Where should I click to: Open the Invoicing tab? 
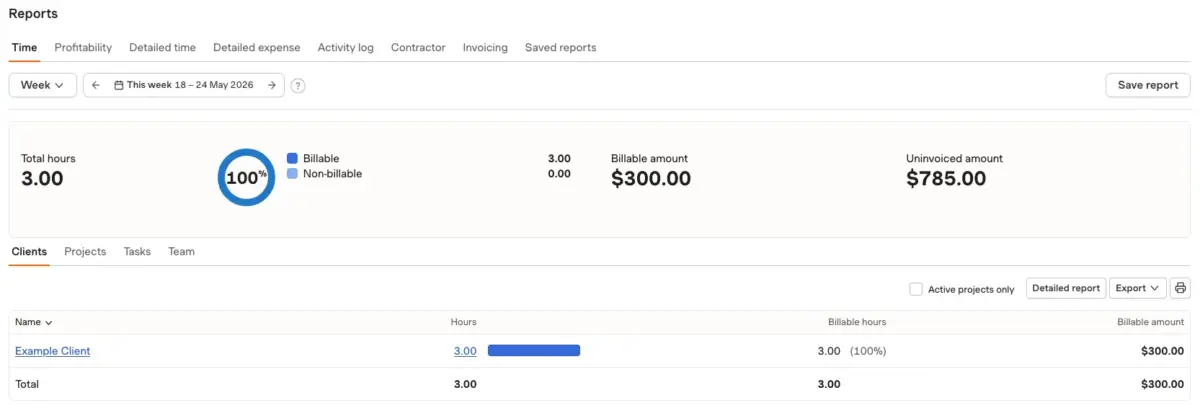click(485, 47)
